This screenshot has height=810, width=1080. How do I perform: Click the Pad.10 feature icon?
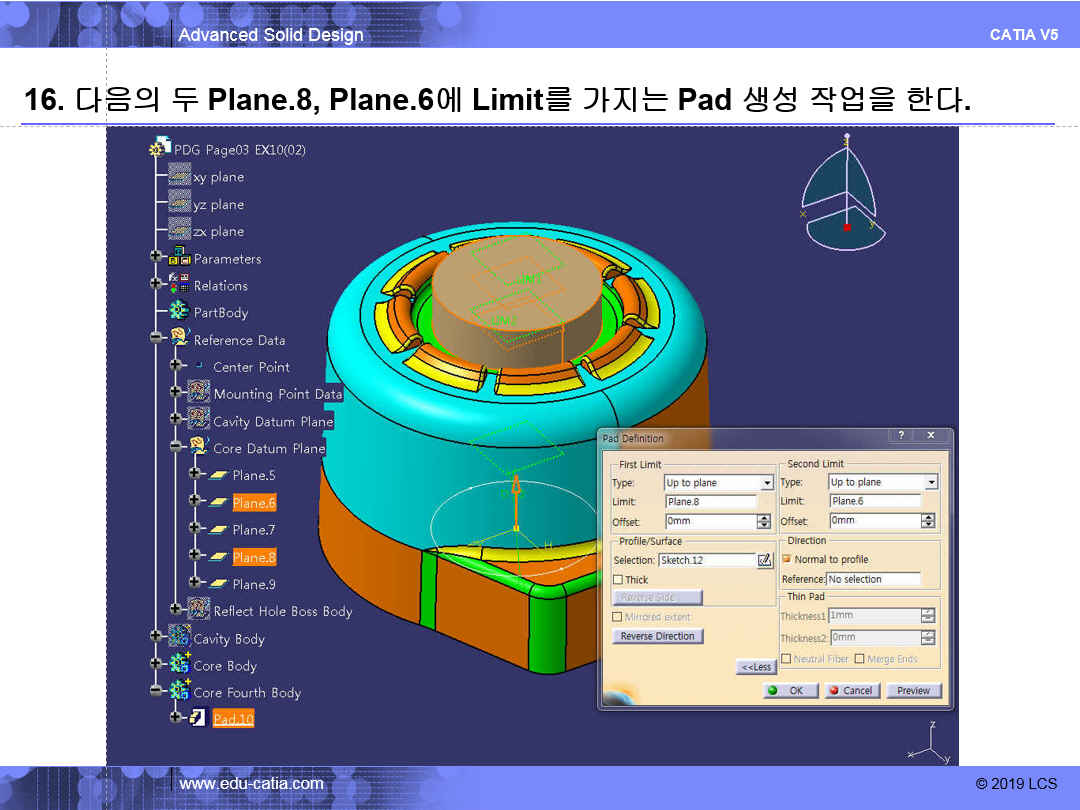(198, 718)
